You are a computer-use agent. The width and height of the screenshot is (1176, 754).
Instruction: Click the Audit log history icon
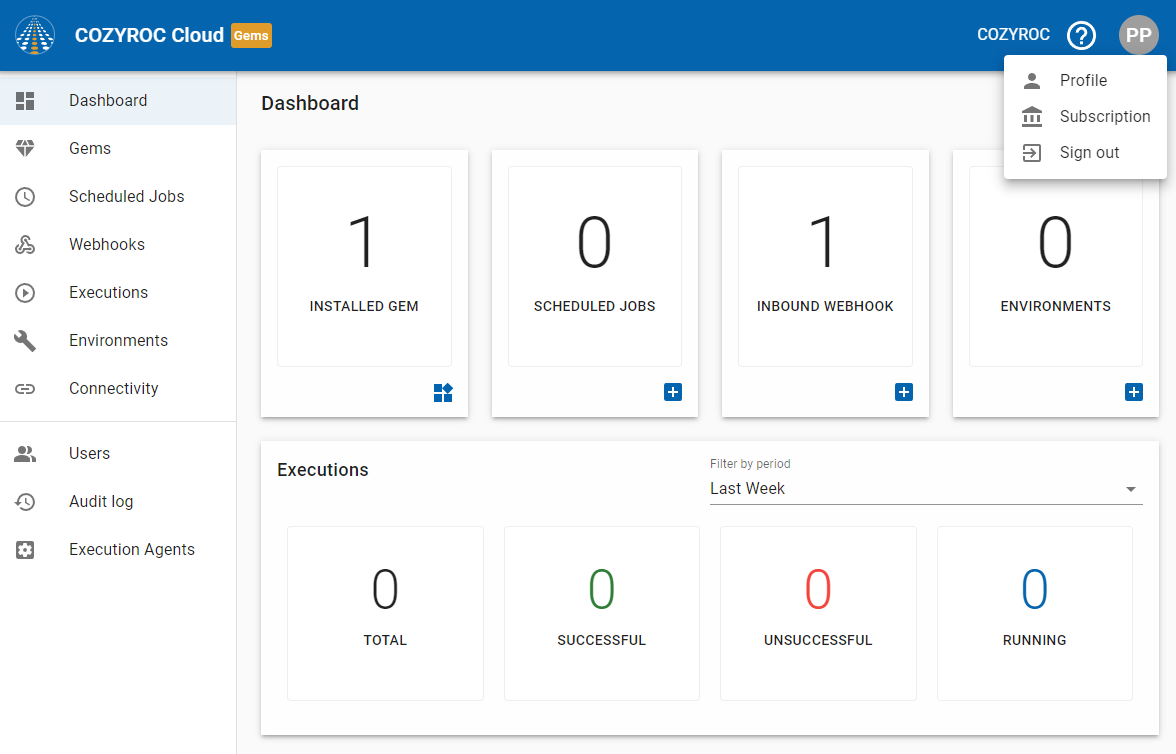point(25,502)
